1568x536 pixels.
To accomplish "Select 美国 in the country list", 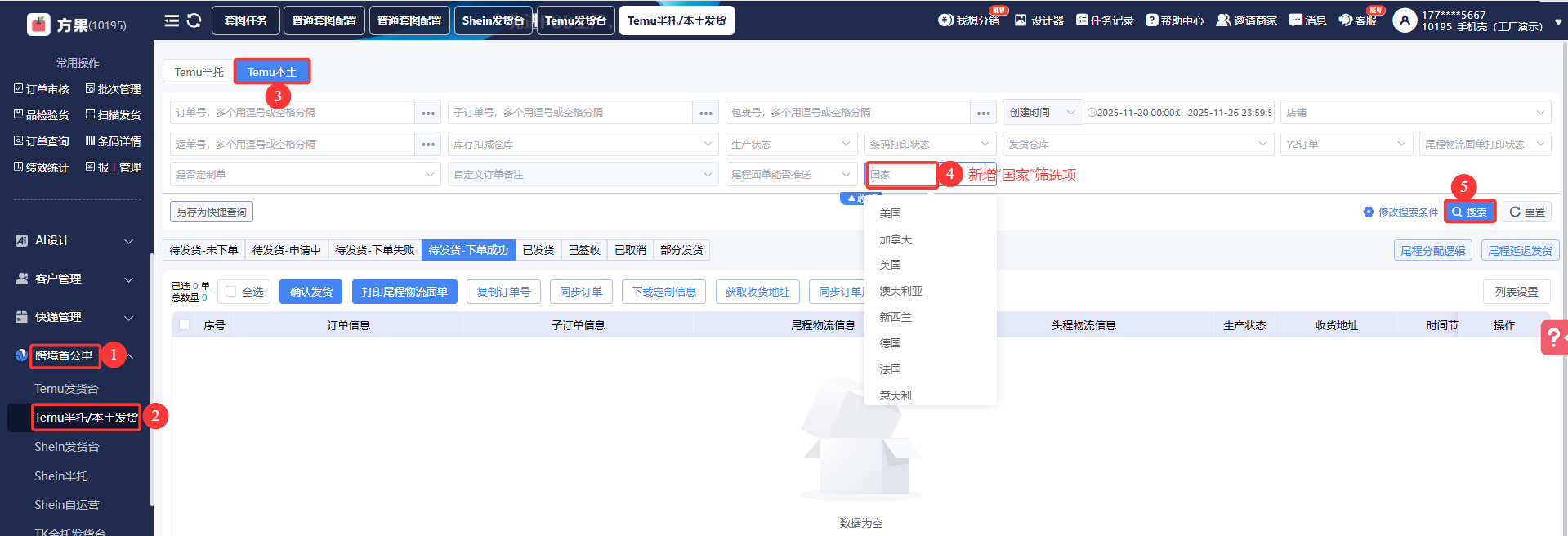I will tap(930, 213).
